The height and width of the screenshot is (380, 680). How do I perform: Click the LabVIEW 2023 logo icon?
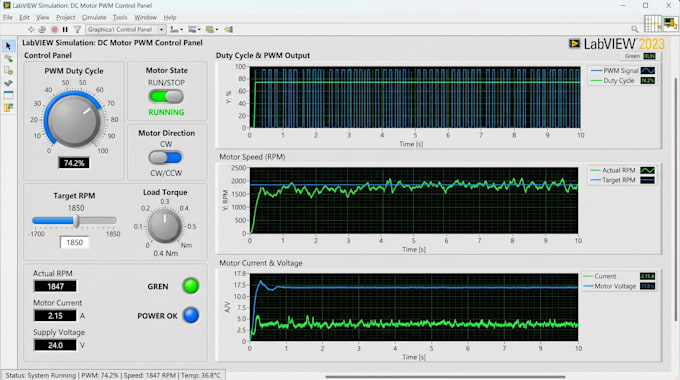(x=574, y=43)
